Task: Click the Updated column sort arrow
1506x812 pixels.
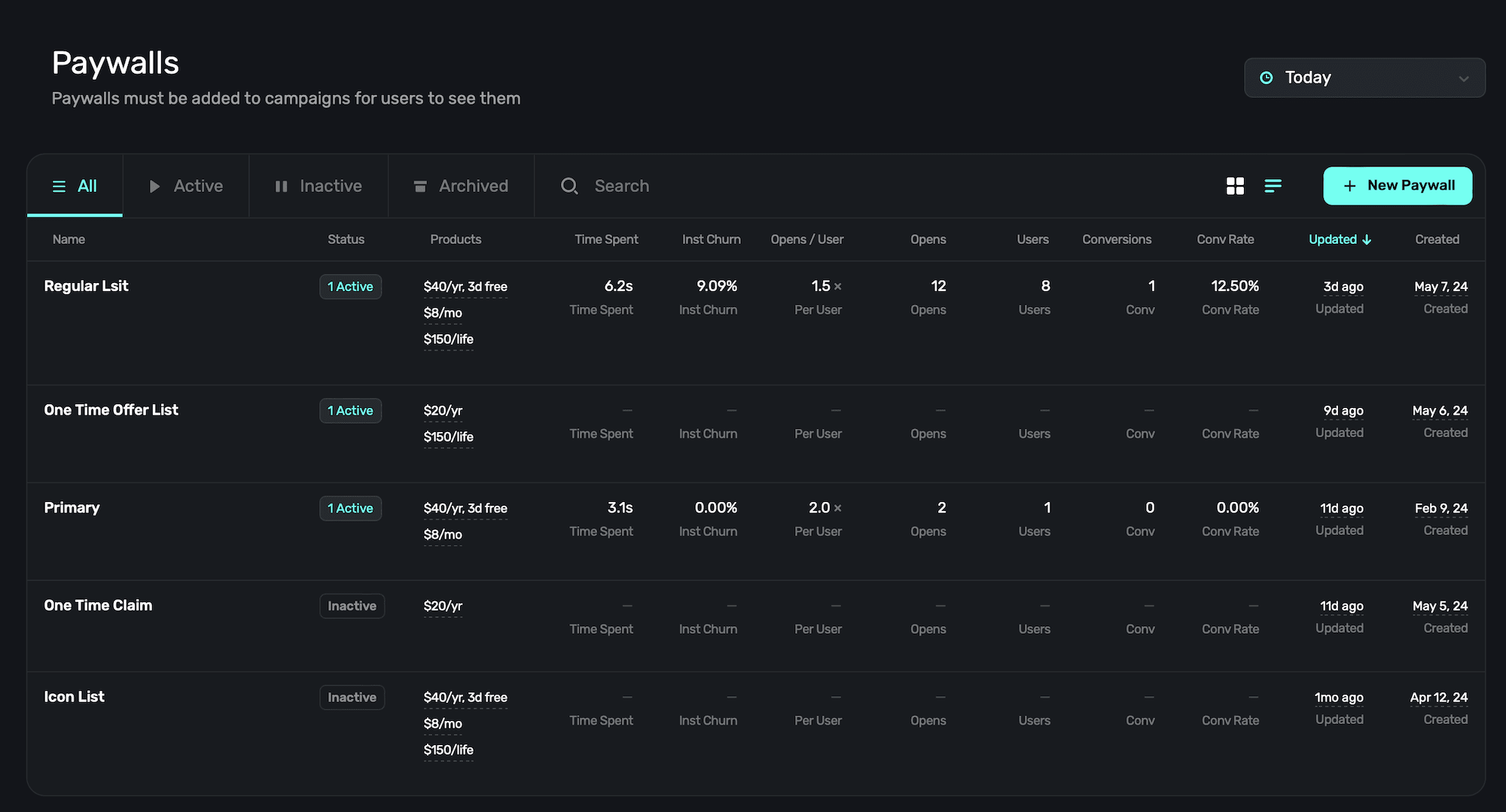Action: tap(1367, 239)
